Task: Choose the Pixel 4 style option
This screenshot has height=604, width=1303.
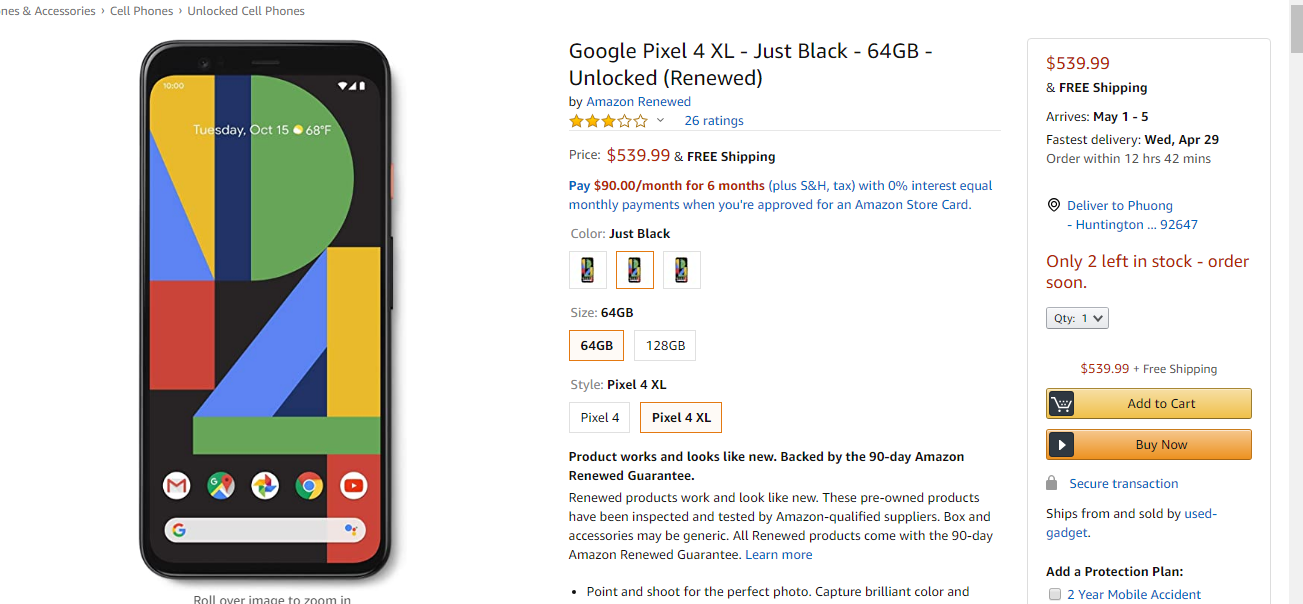Action: pos(600,417)
